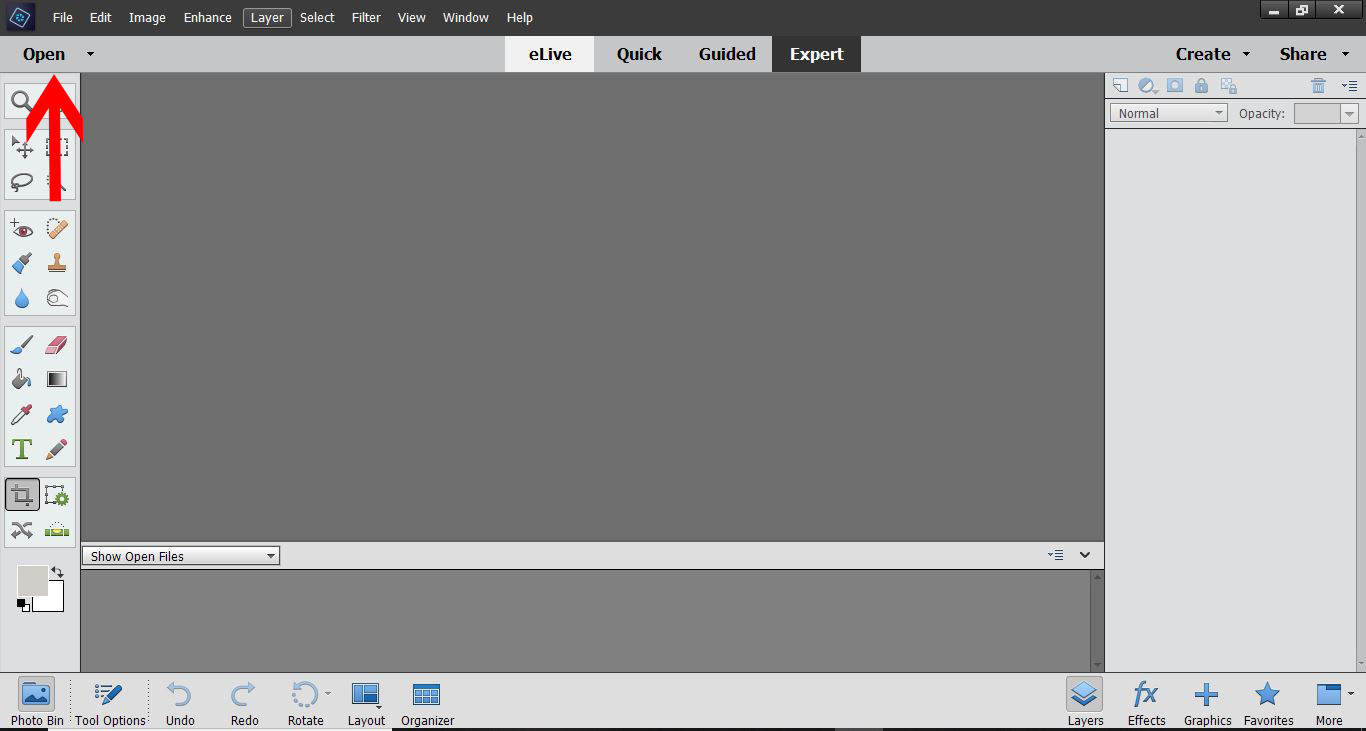Select the Sponge tool
The height and width of the screenshot is (731, 1366).
point(57,298)
